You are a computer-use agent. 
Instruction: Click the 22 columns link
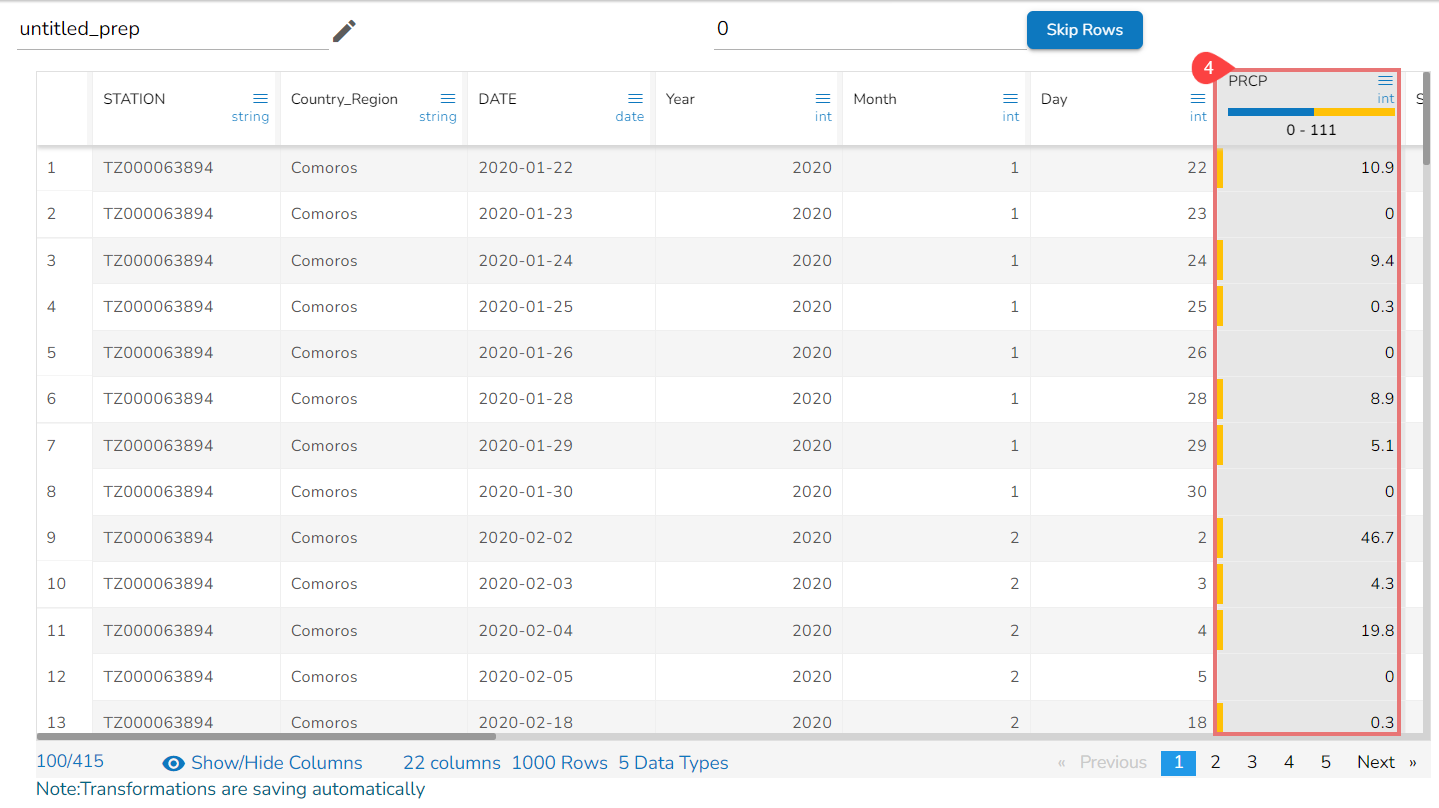451,763
